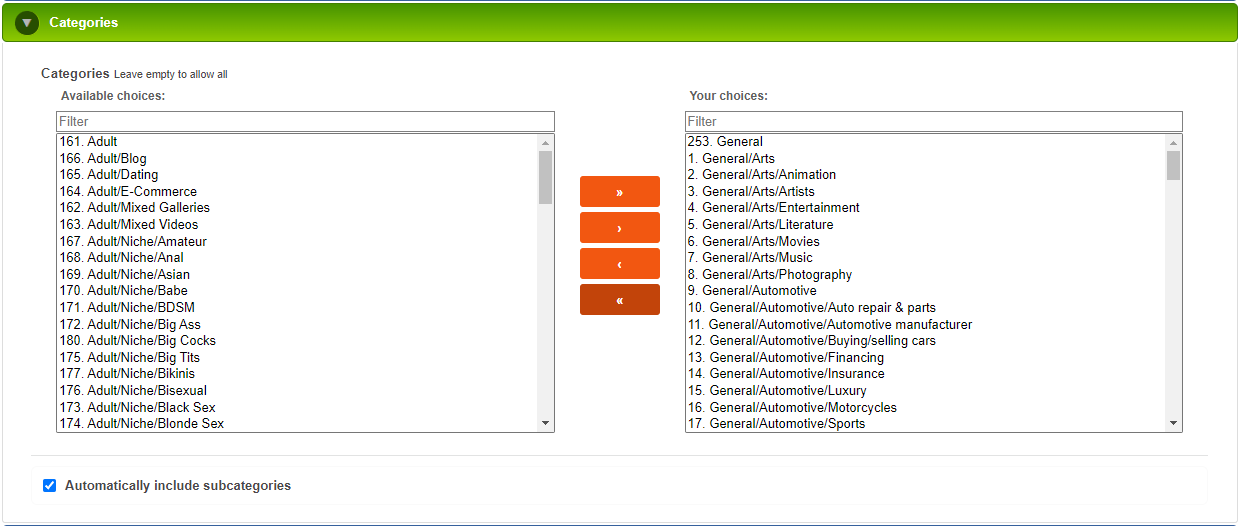Select 17. General/Automotive/Sports entry
The width and height of the screenshot is (1242, 526).
[x=926, y=423]
